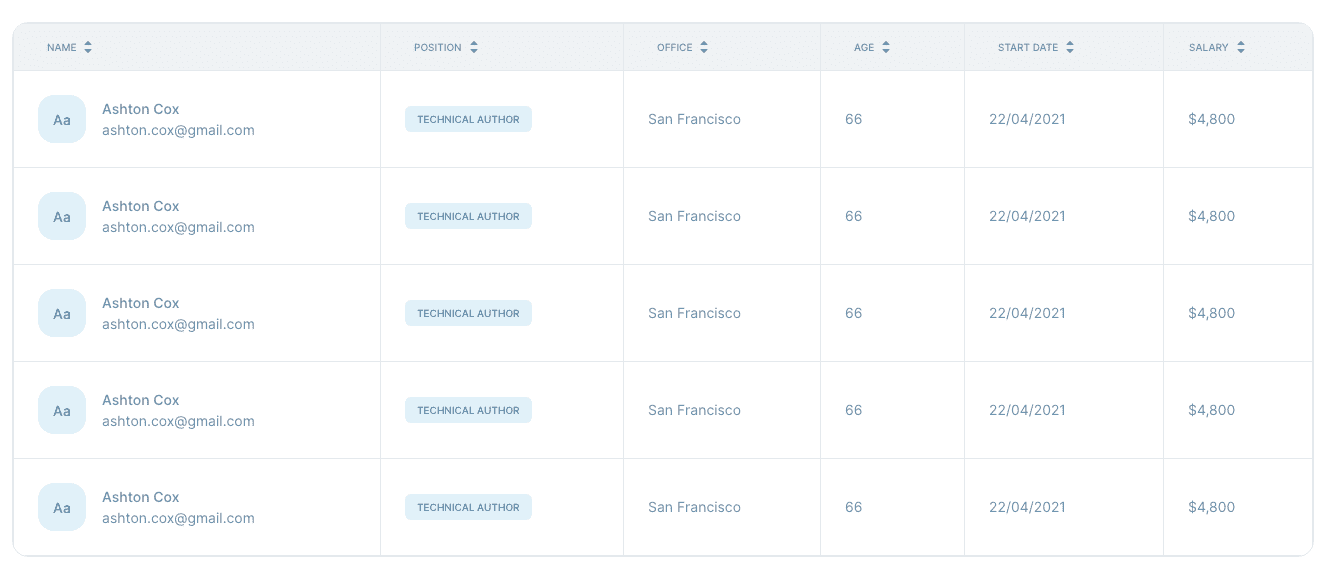The width and height of the screenshot is (1326, 577).
Task: Click the avatar icon in the third row
Action: (x=61, y=313)
